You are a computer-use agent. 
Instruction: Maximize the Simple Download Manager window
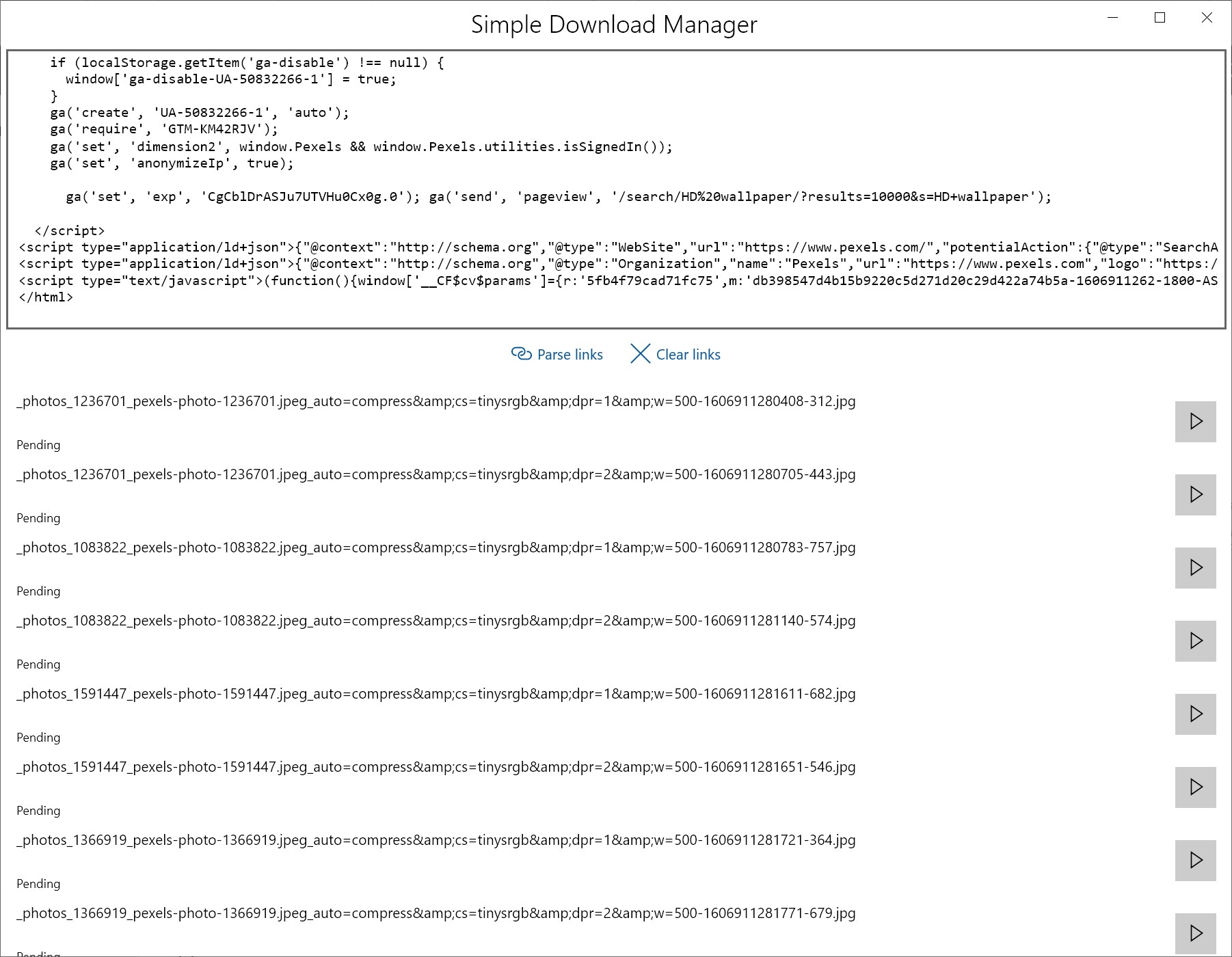coord(1160,18)
